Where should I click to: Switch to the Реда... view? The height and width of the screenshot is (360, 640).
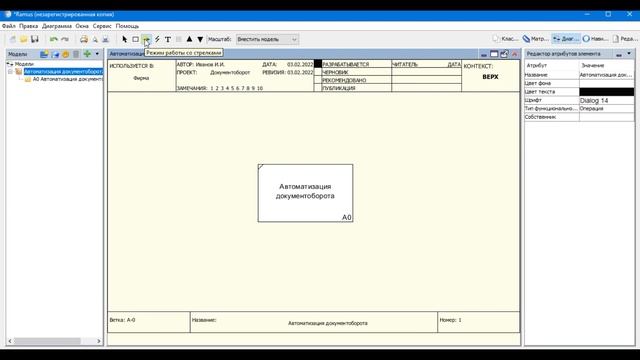(x=625, y=39)
